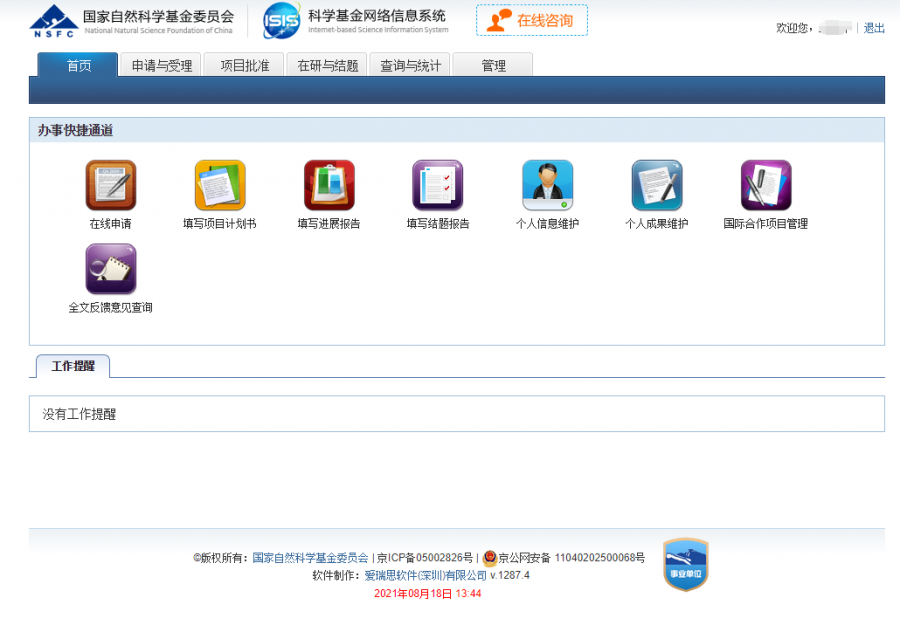
Task: Click the 填写项目计划书 icon
Action: [x=219, y=185]
